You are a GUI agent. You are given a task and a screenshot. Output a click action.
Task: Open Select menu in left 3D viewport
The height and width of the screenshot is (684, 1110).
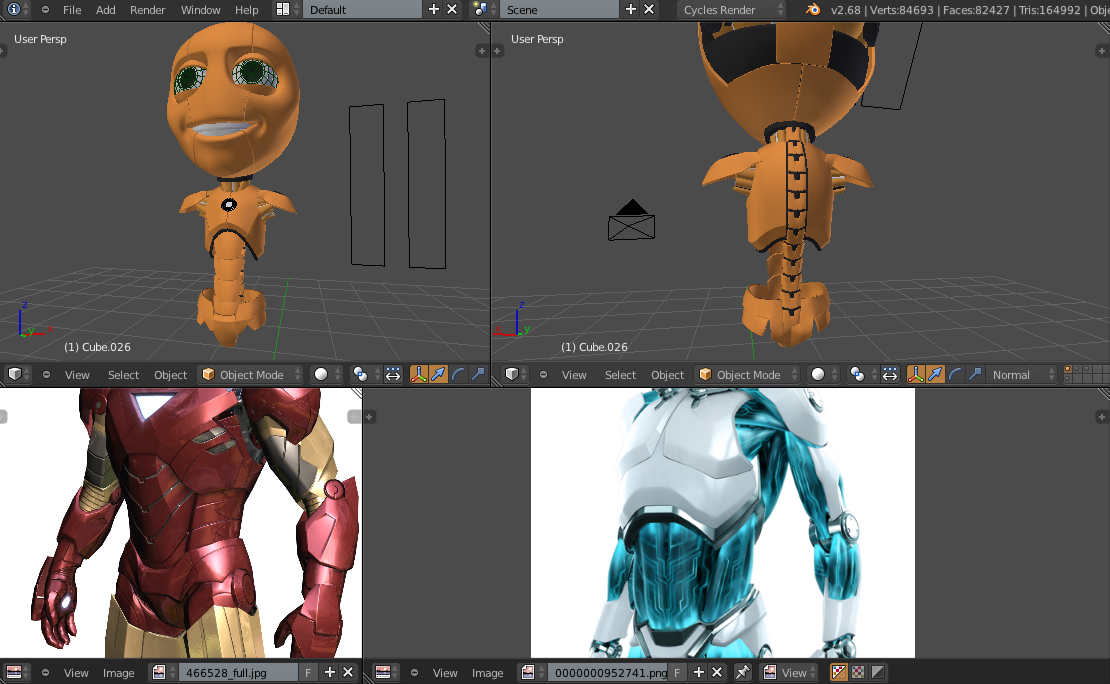tap(123, 375)
